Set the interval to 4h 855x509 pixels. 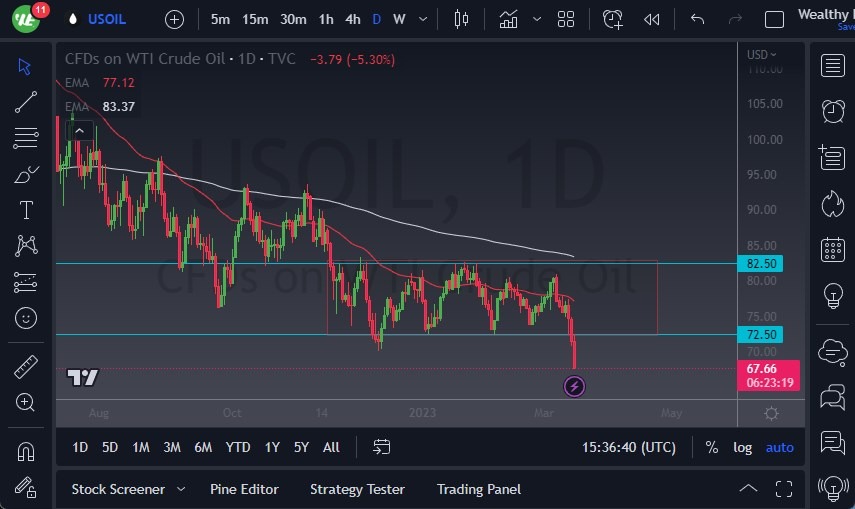353,19
